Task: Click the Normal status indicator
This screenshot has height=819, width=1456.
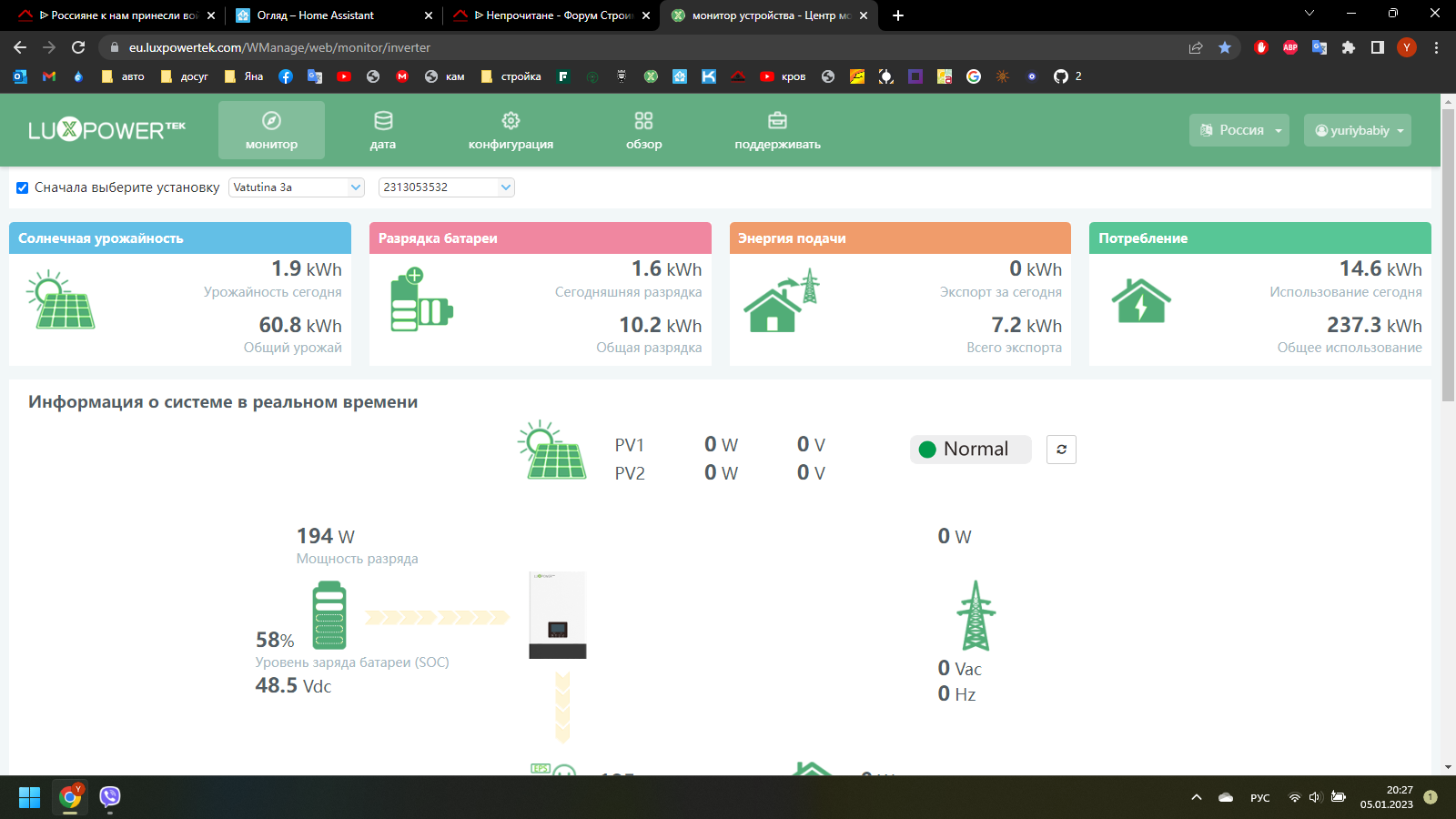Action: (x=970, y=450)
